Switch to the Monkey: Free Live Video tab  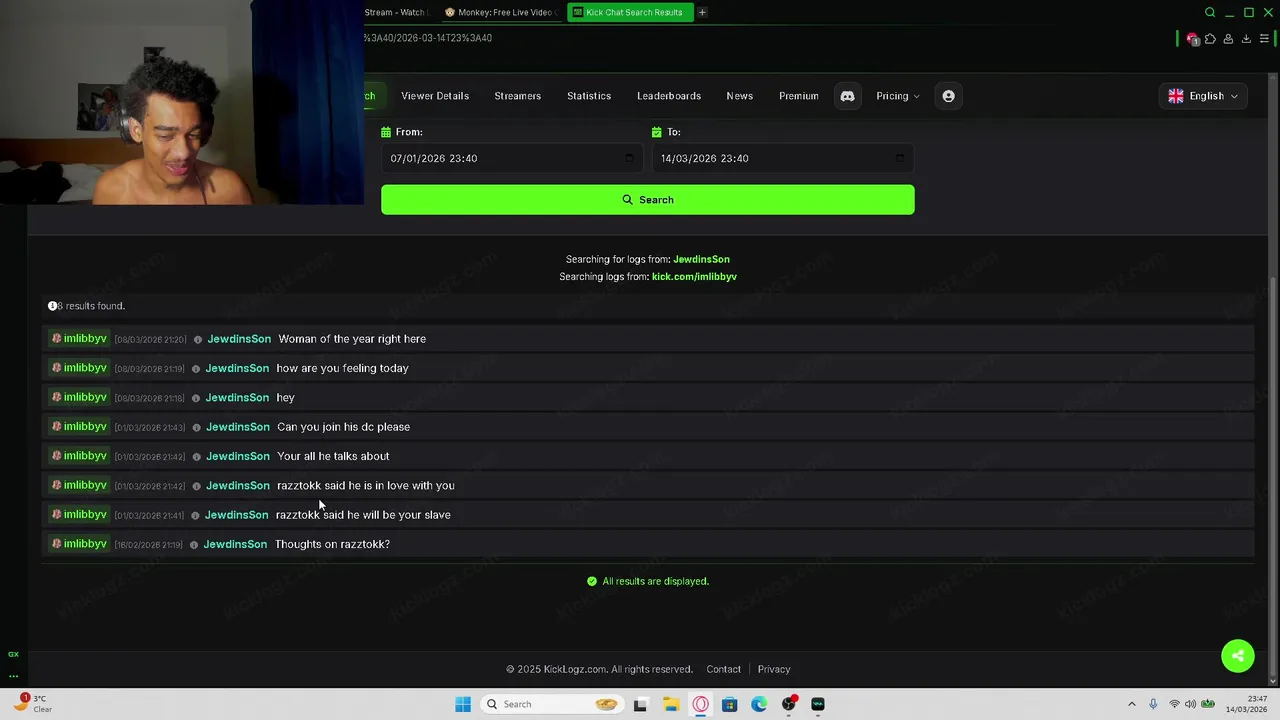tap(500, 12)
